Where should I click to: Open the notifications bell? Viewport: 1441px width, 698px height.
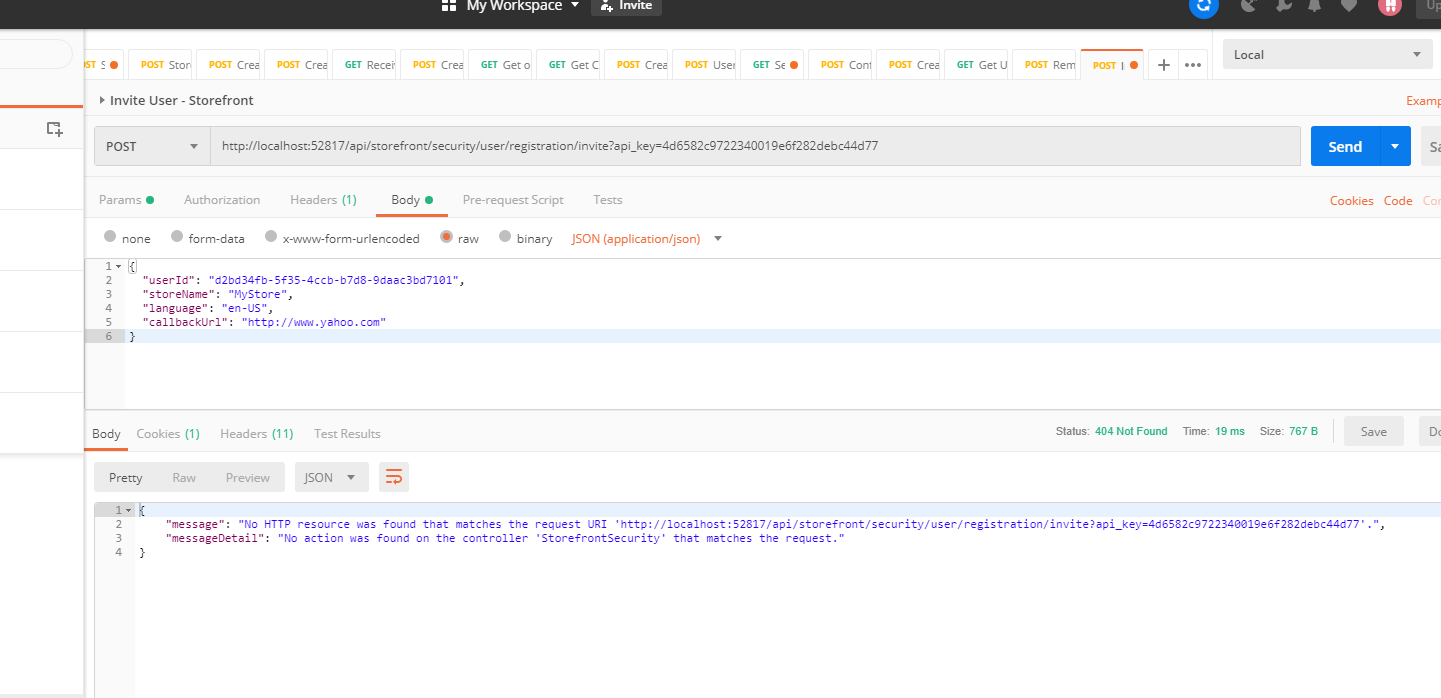1314,5
